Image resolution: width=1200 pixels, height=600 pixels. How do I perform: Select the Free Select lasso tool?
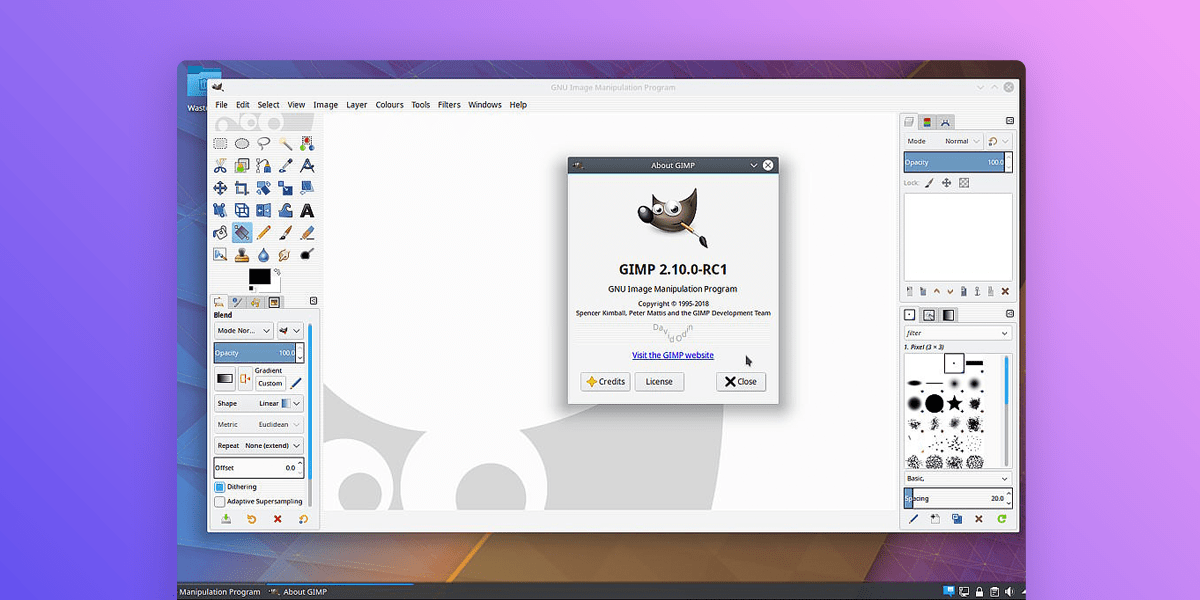tap(264, 144)
